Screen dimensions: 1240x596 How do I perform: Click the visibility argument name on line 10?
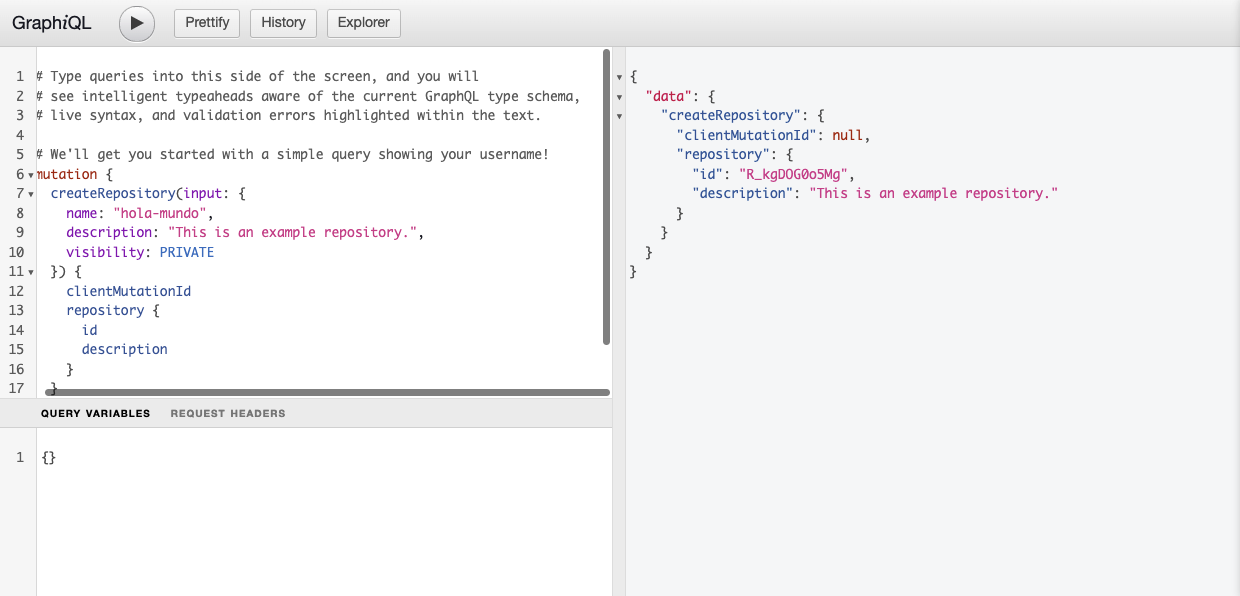tap(105, 252)
